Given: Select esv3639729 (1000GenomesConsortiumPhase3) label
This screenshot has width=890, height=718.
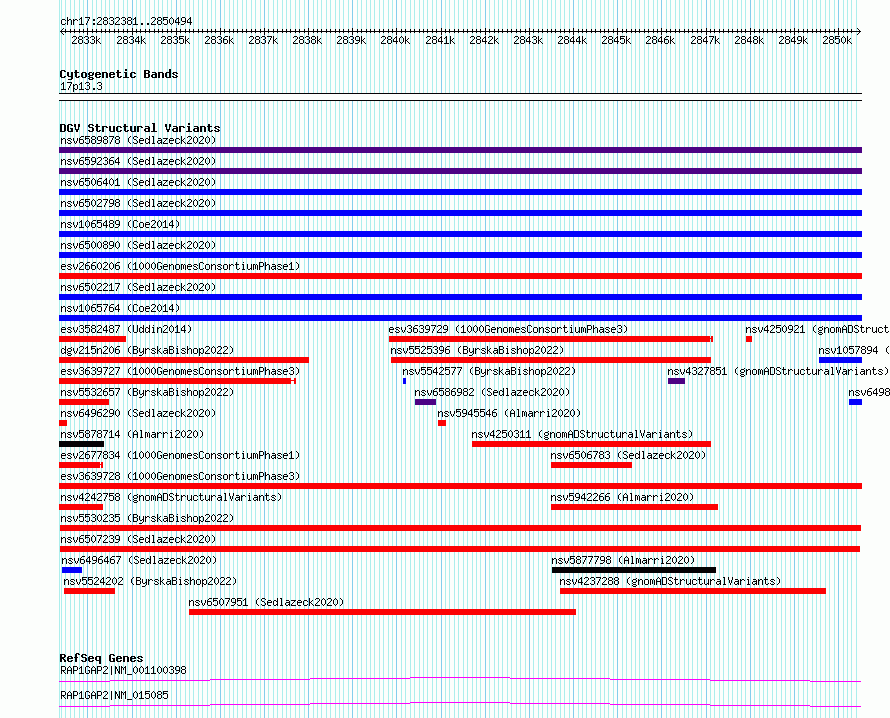Looking at the screenshot, I should (x=508, y=329).
